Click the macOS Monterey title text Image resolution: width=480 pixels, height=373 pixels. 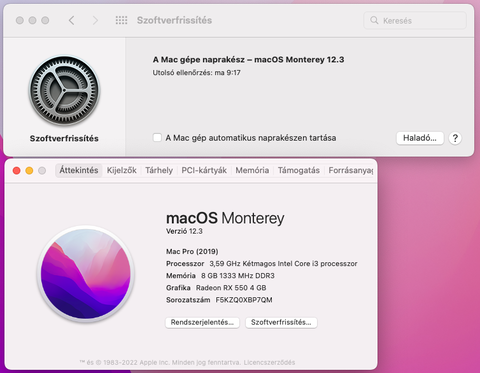(x=225, y=218)
